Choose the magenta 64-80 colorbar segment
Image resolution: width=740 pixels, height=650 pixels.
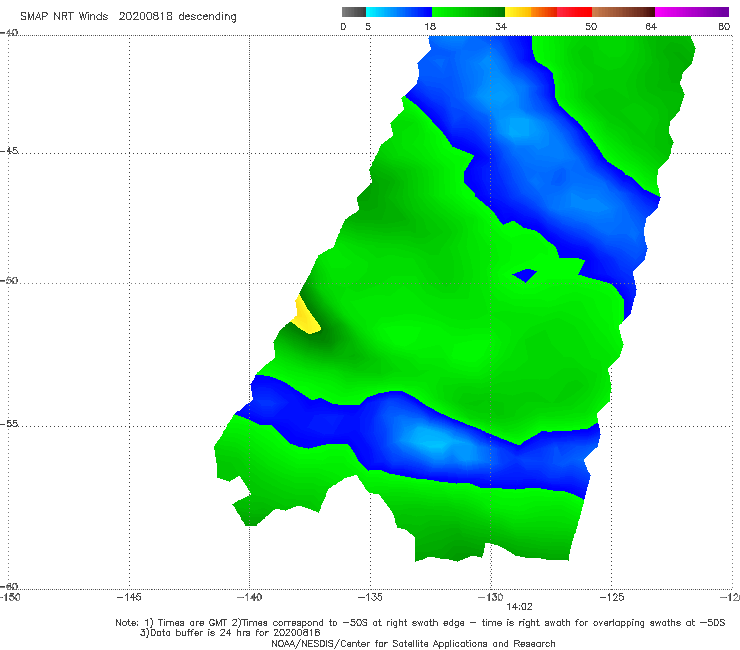pyautogui.click(x=692, y=12)
